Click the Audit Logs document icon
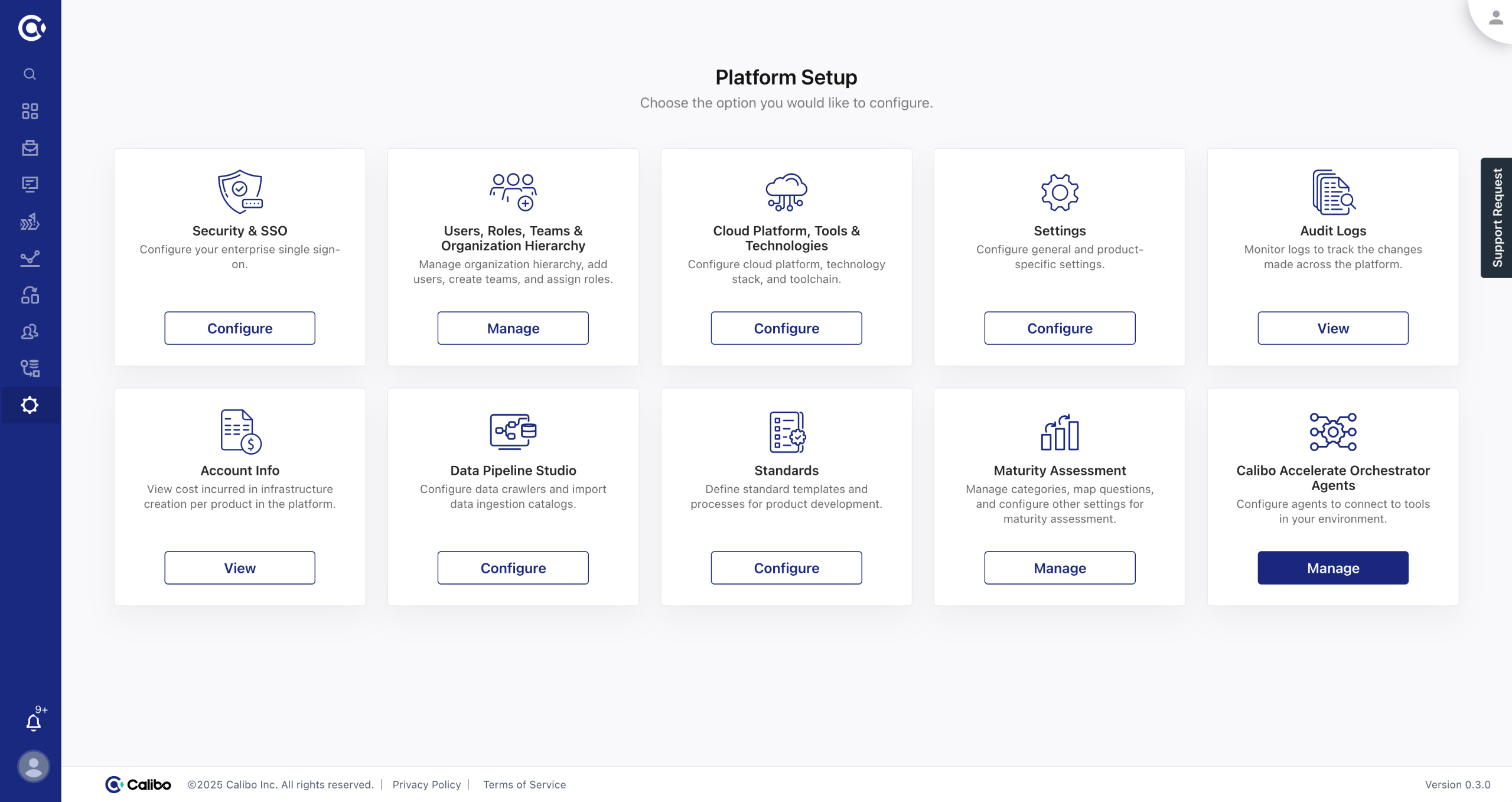The image size is (1512, 802). click(1333, 192)
